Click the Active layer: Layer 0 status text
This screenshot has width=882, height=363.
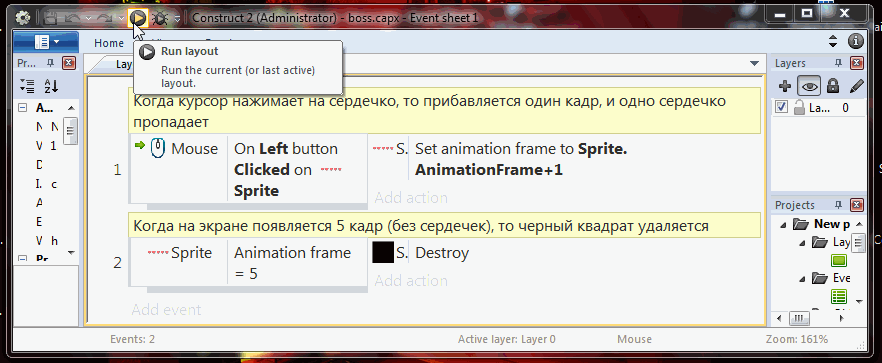pyautogui.click(x=507, y=339)
